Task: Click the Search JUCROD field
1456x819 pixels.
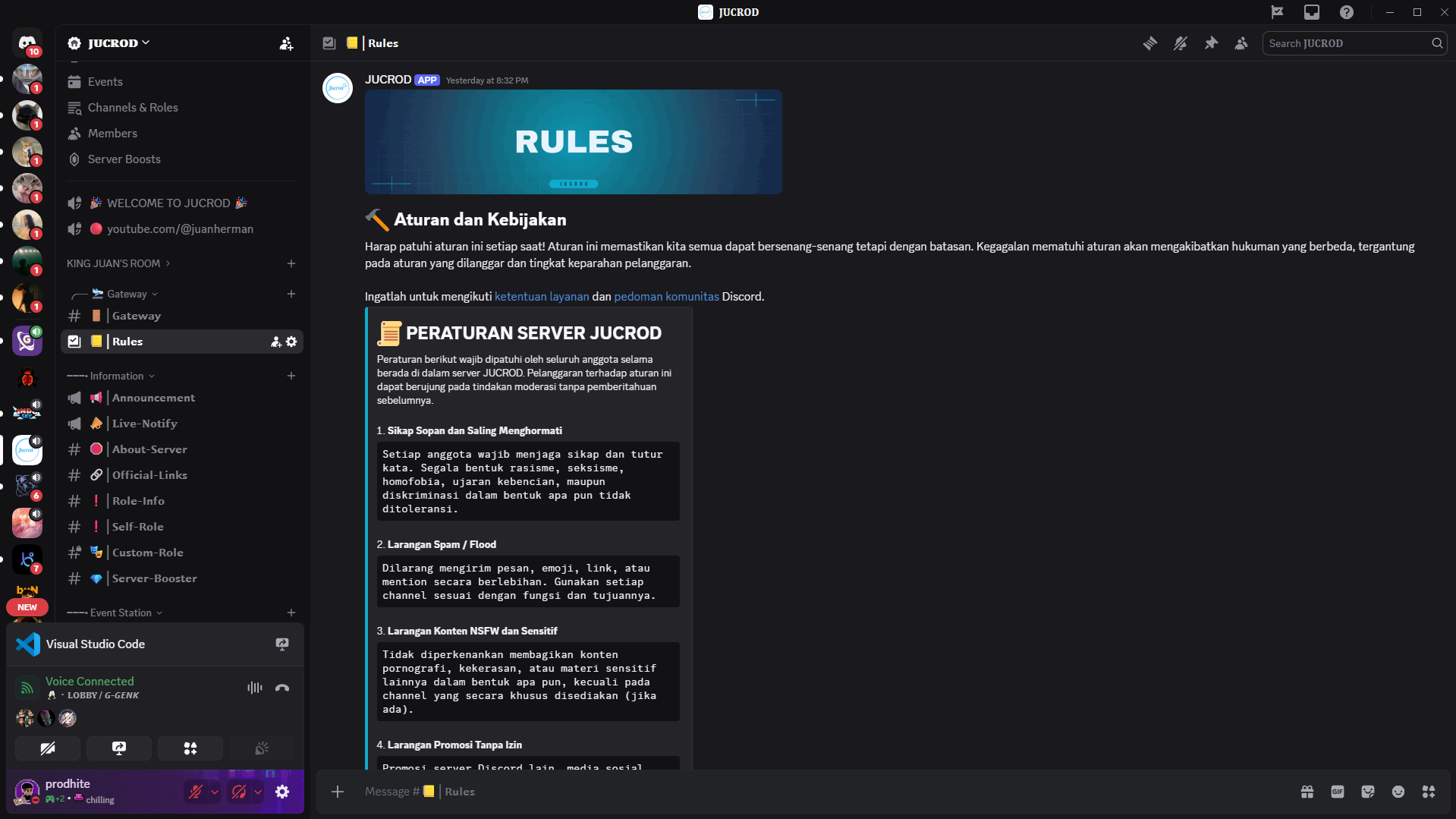Action: (1354, 43)
